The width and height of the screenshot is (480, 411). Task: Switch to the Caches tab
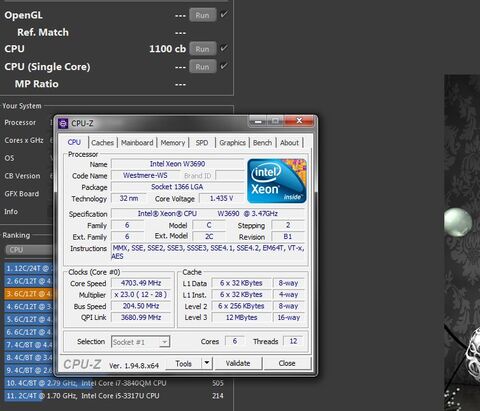(x=102, y=143)
